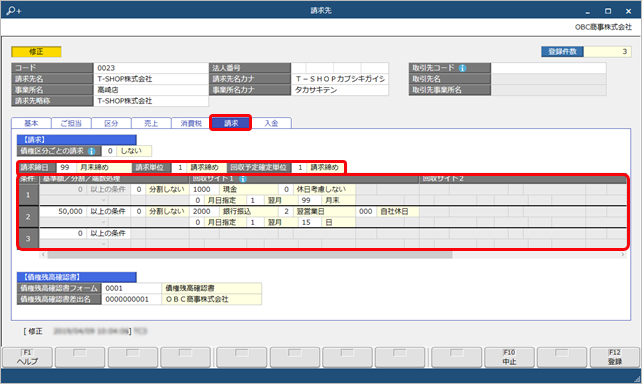Click the search-plus icon in title bar
Viewport: 642px width, 384px height.
(x=14, y=10)
